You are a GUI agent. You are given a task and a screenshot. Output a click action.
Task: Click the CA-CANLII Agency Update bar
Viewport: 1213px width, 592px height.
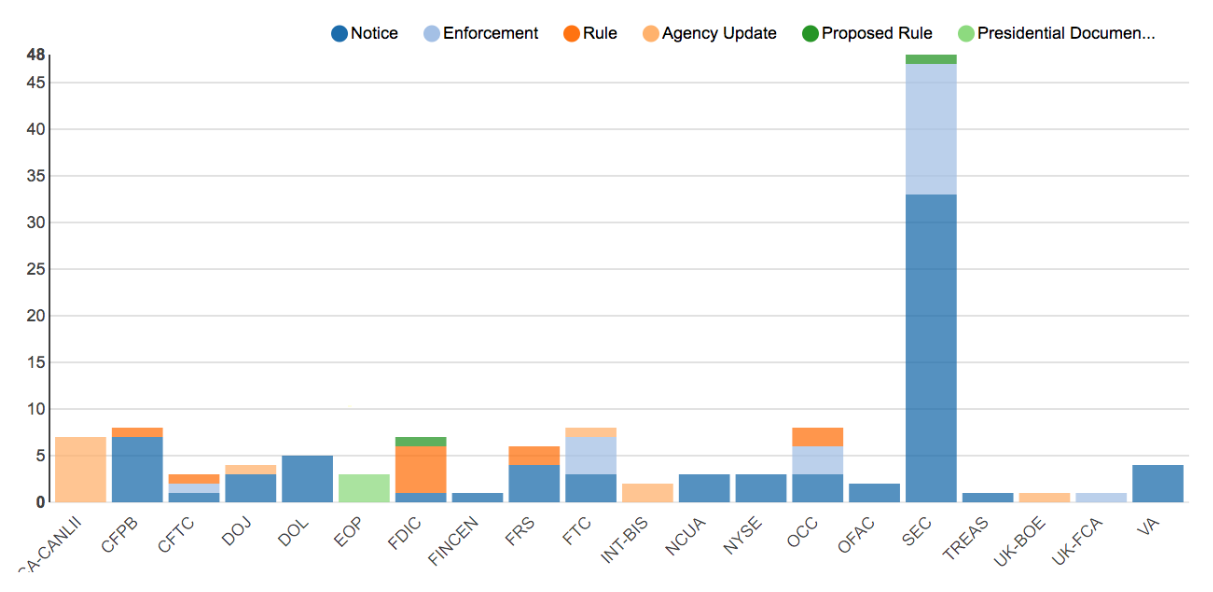(x=81, y=469)
